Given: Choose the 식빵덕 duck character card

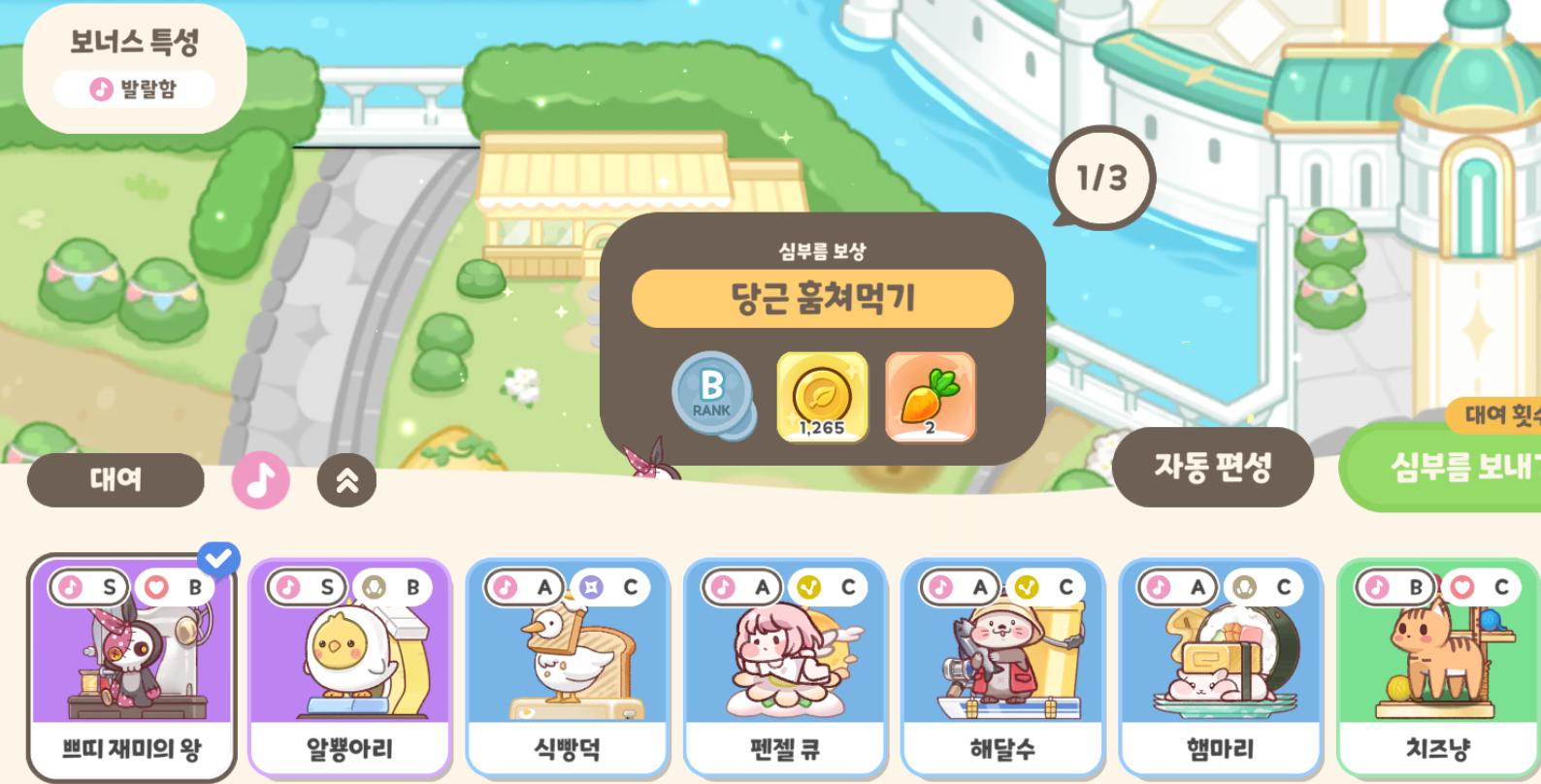Looking at the screenshot, I should pos(568,667).
